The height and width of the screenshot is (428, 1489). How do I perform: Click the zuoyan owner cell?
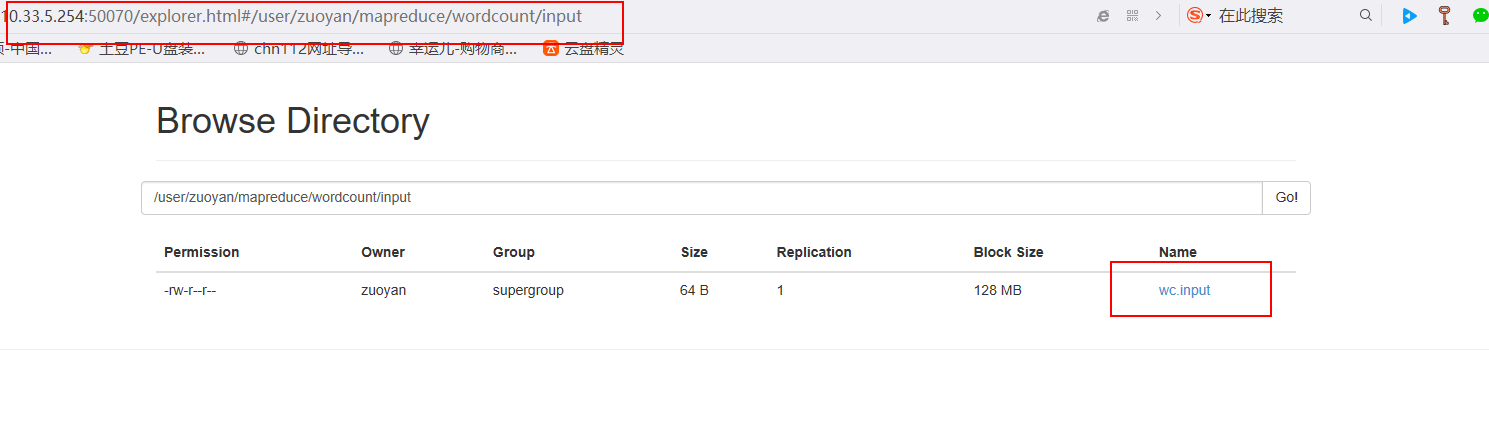[x=384, y=290]
